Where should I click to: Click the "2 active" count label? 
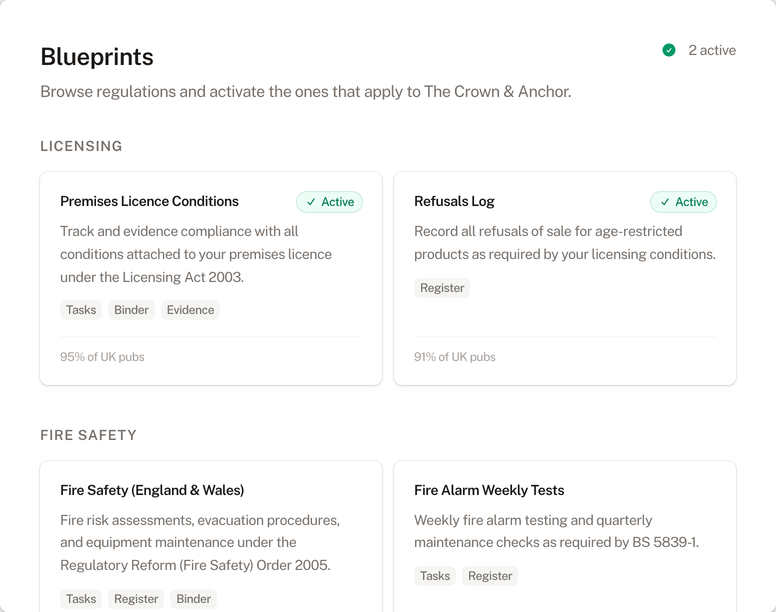(712, 50)
